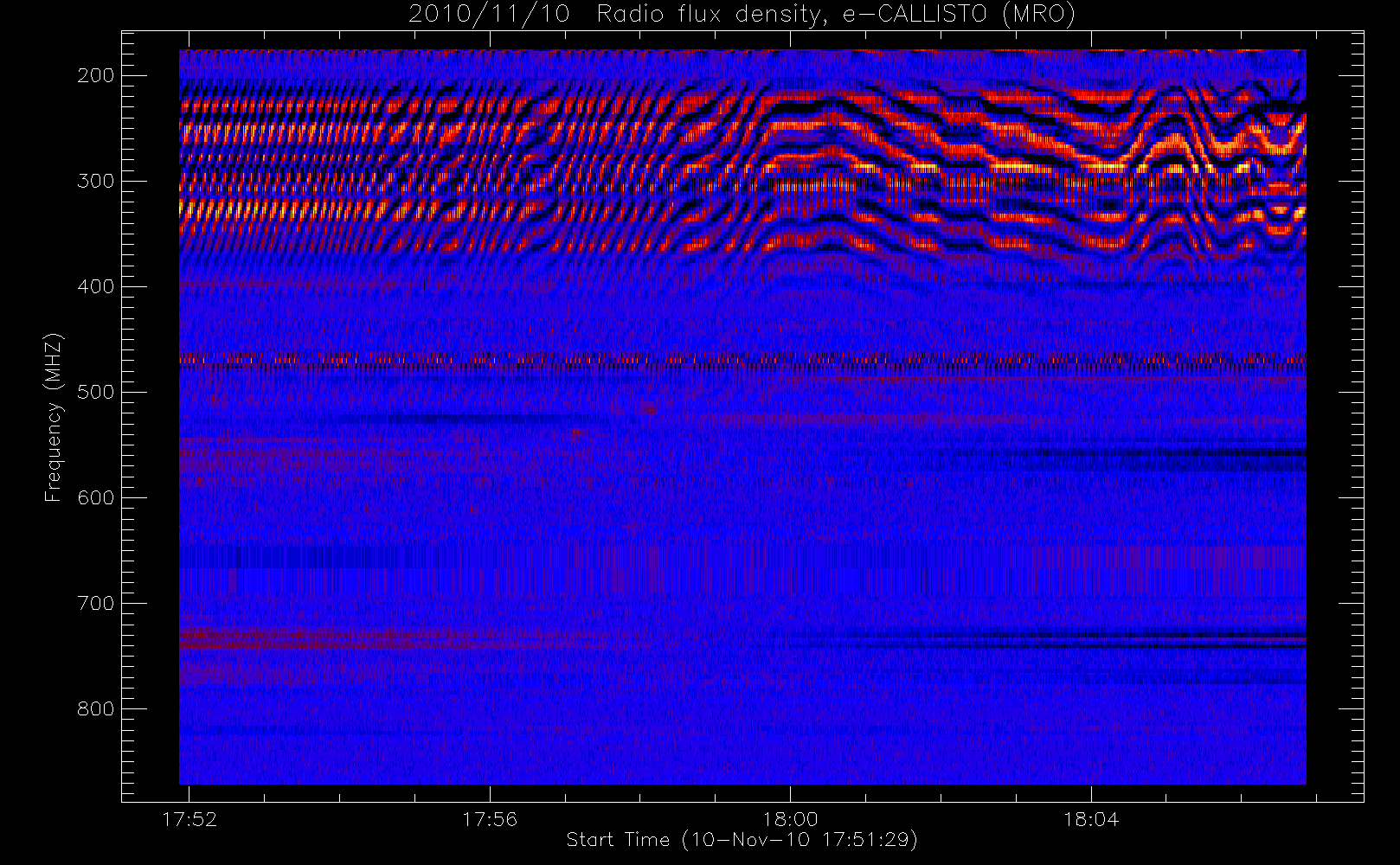Click the 200 frequency tick label

[x=95, y=75]
